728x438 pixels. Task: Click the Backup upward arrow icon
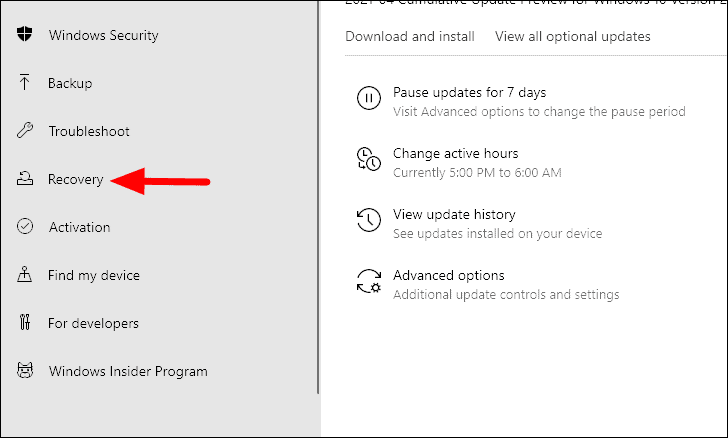tap(25, 83)
